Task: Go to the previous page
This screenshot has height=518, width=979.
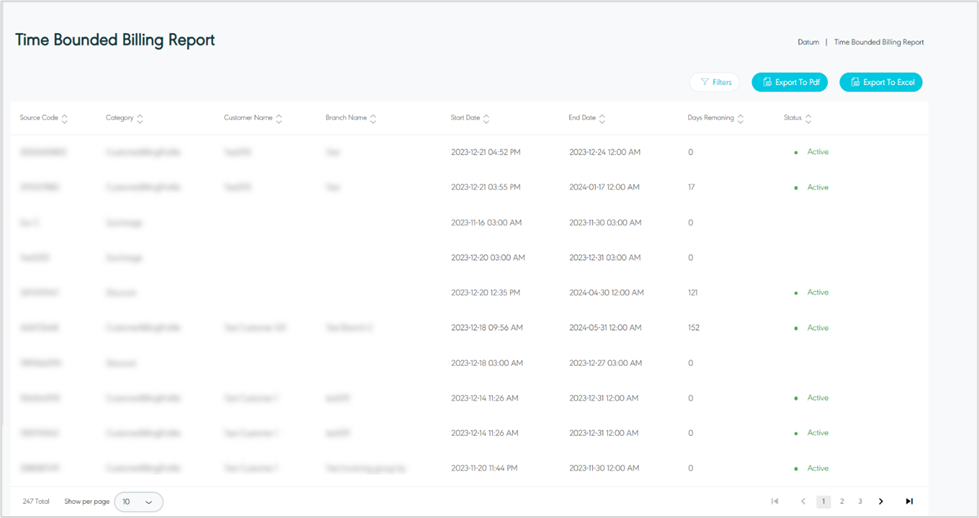Action: click(x=803, y=501)
